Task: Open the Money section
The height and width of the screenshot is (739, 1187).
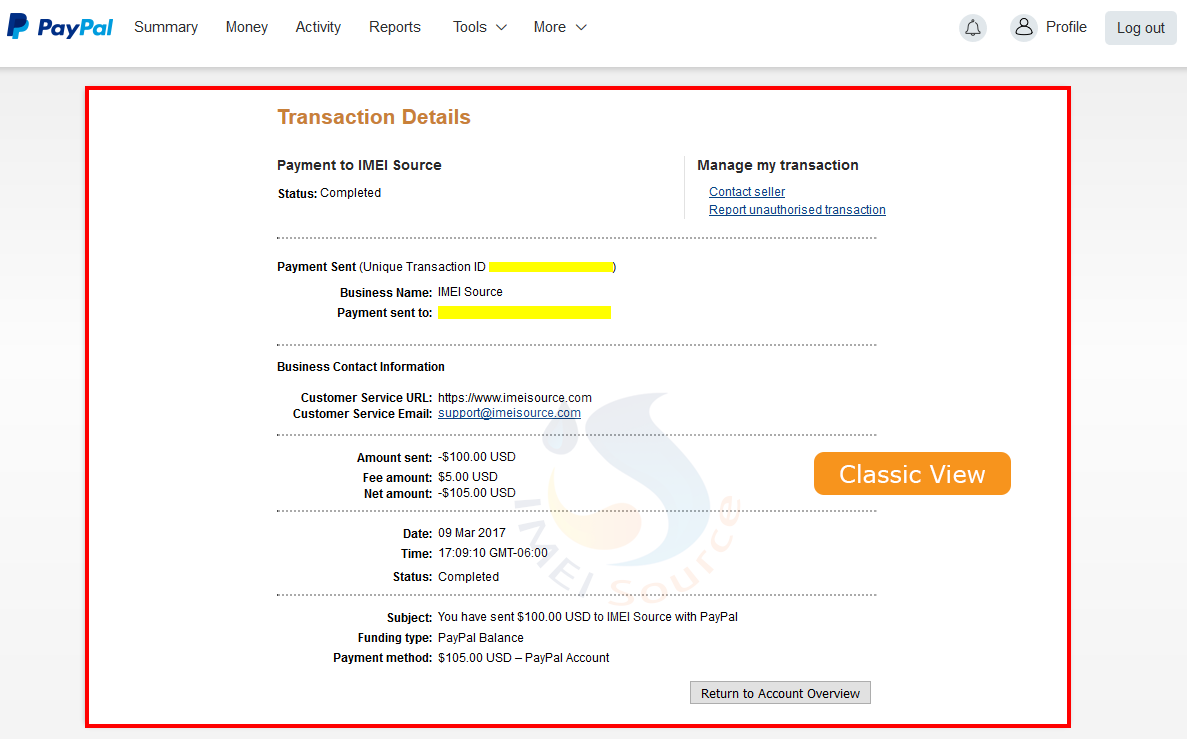Action: point(247,27)
